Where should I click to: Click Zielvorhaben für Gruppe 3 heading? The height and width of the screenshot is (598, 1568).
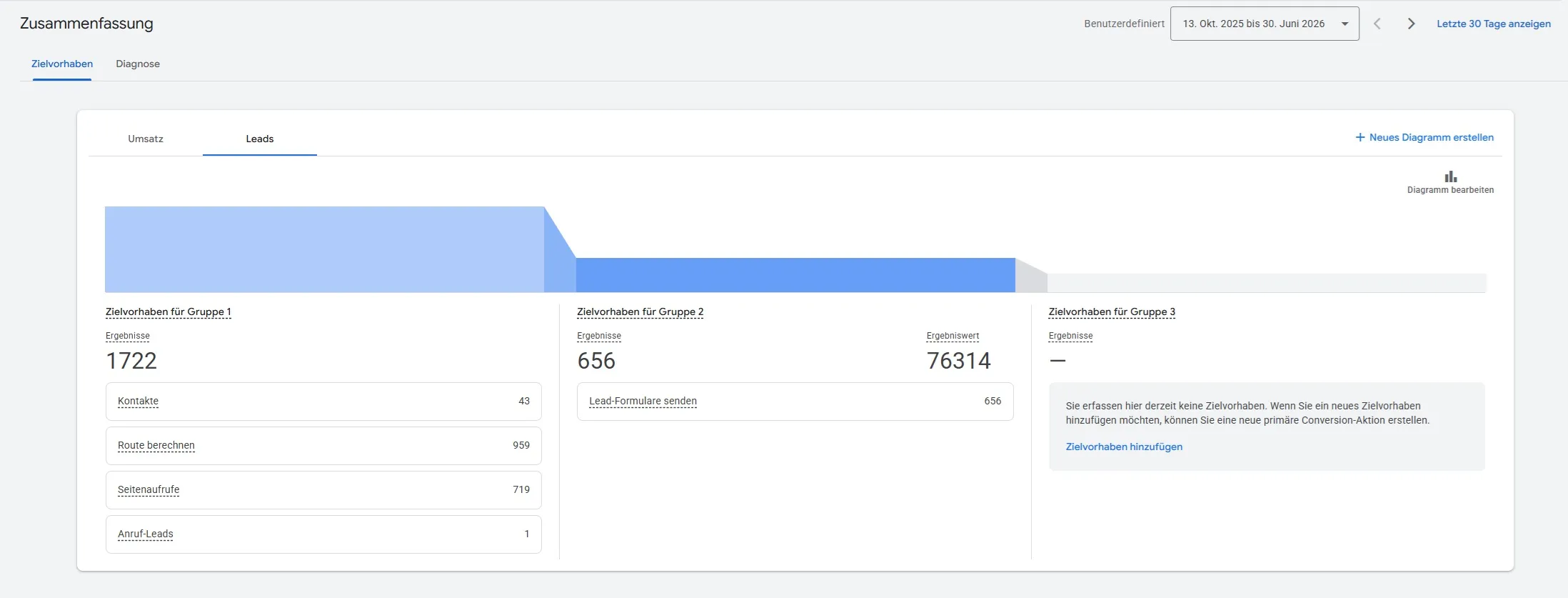click(x=1112, y=312)
